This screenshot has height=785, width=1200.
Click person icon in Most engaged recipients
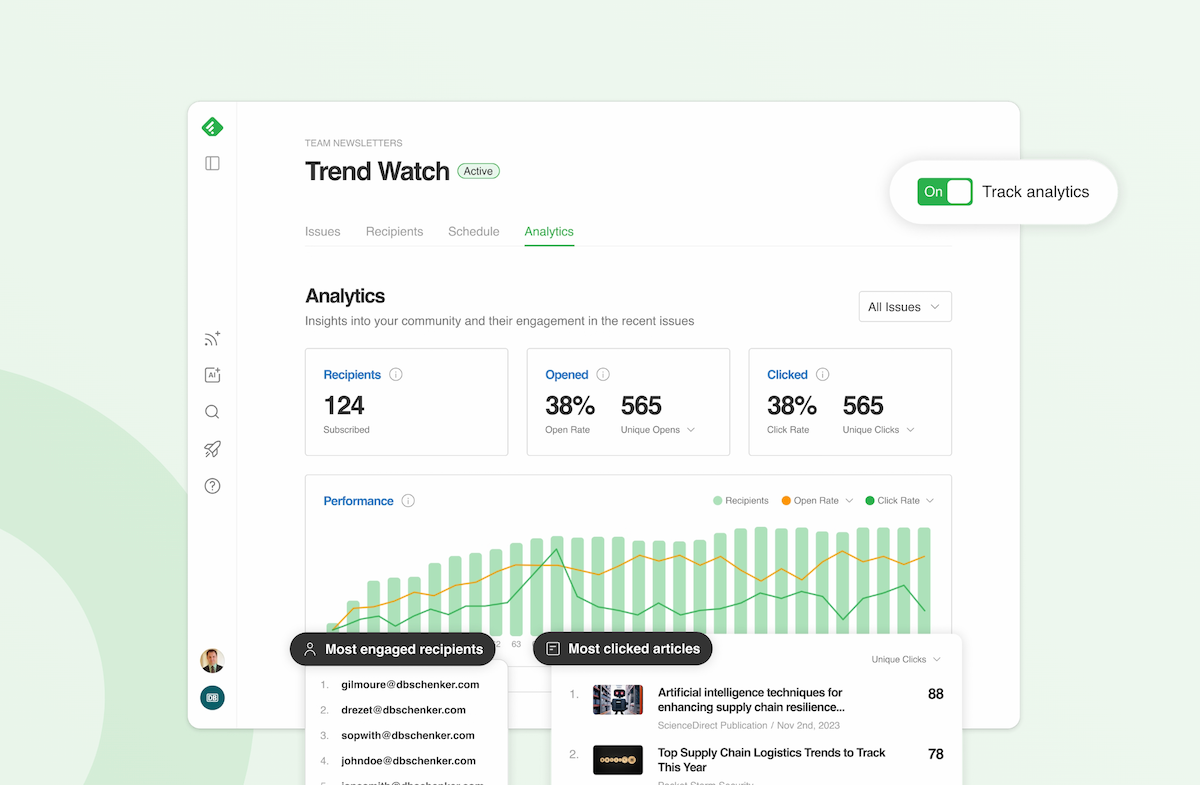point(310,649)
